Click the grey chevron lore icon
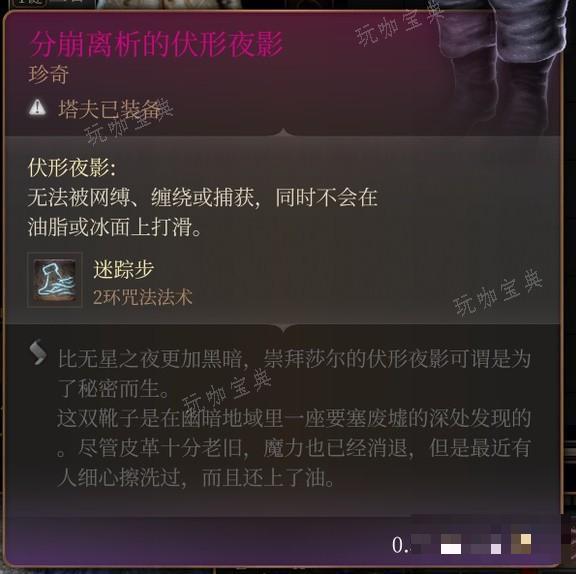The height and width of the screenshot is (574, 576). (38, 352)
